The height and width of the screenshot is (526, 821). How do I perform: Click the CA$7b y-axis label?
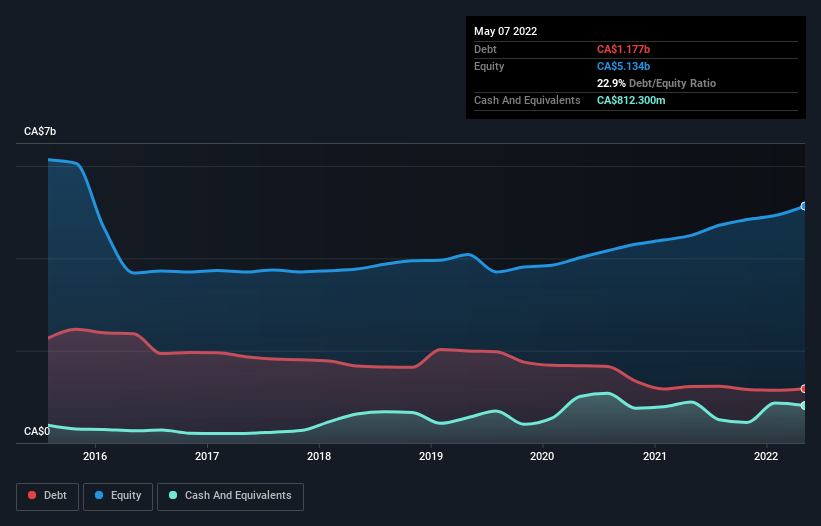click(40, 131)
